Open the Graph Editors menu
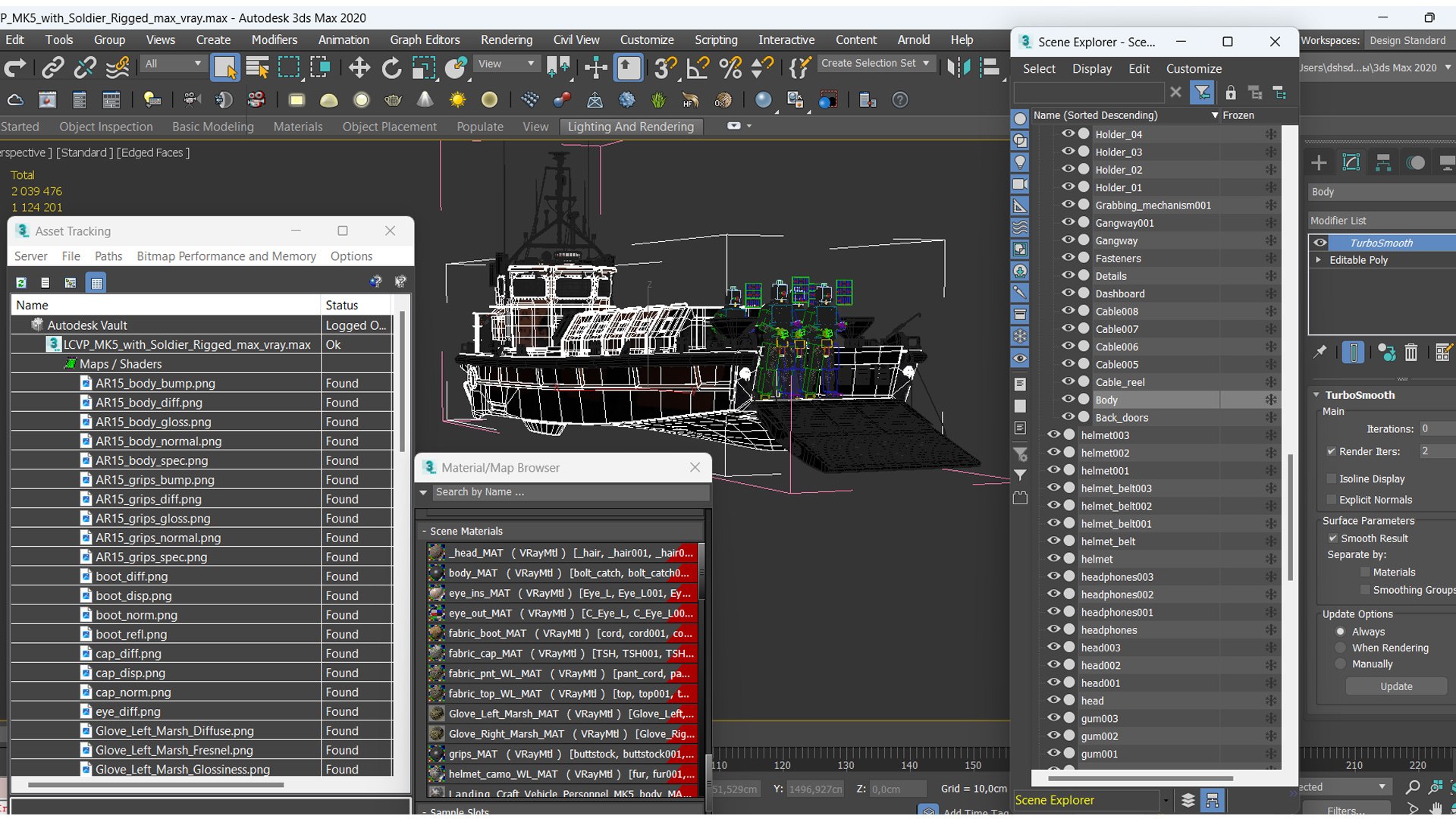Image resolution: width=1456 pixels, height=819 pixels. pos(425,40)
